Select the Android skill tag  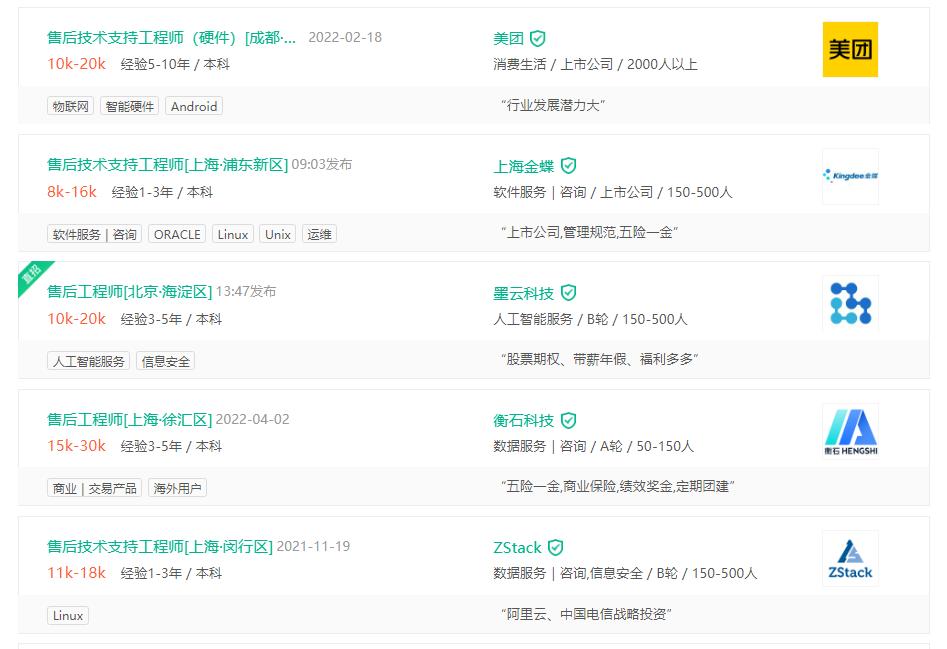(x=194, y=106)
